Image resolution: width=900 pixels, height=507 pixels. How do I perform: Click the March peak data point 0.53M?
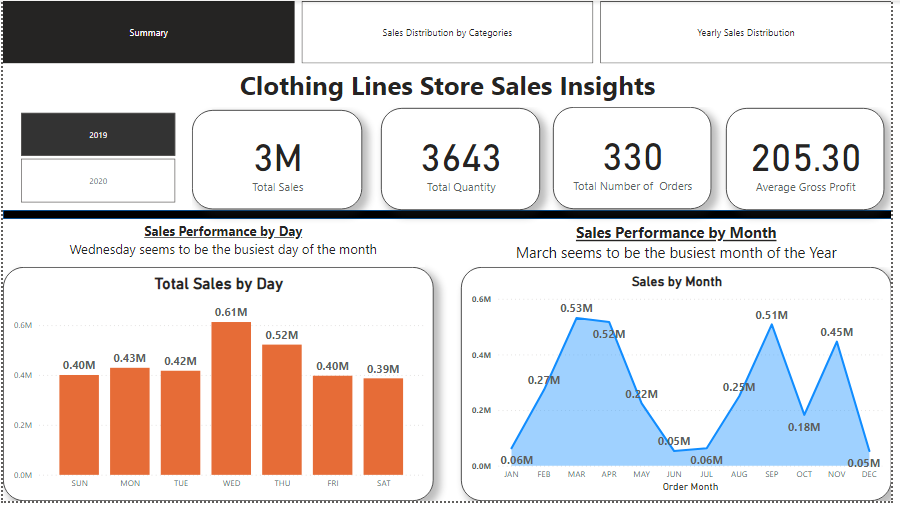point(576,318)
